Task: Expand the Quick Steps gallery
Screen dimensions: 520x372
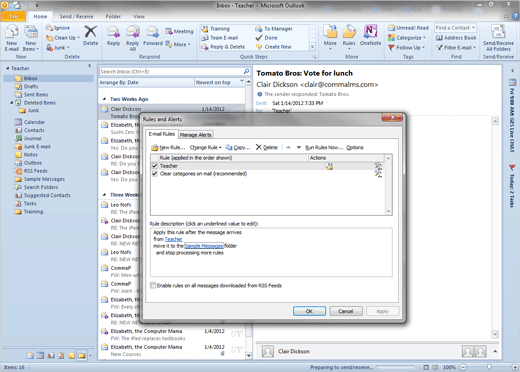Action: point(312,47)
